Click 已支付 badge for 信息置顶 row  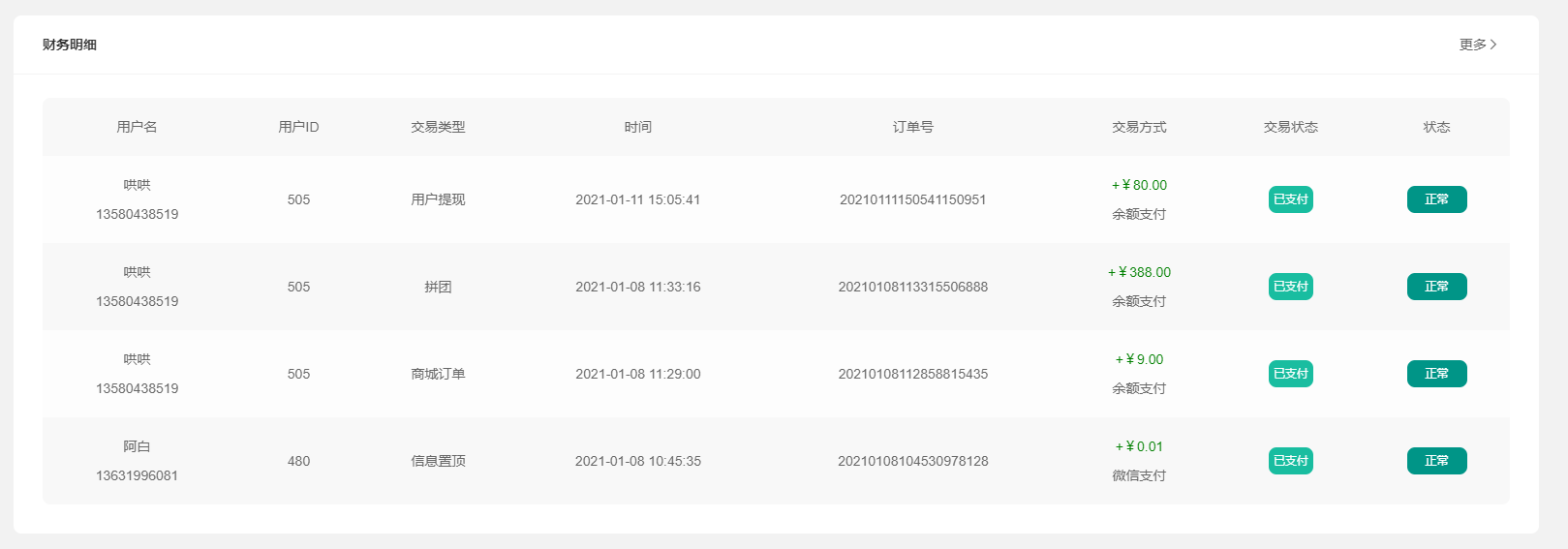[x=1290, y=461]
